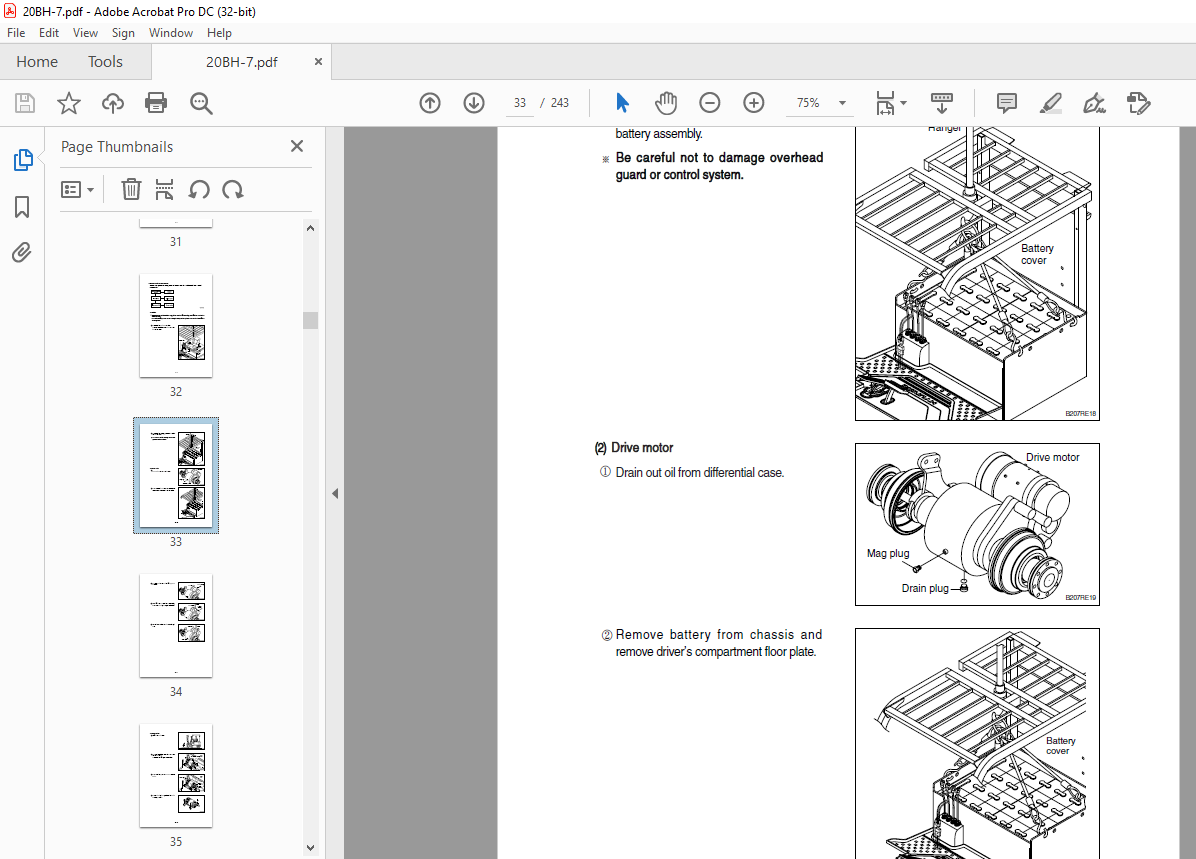Viewport: 1196px width, 859px height.
Task: Open the View menu
Action: coord(85,33)
